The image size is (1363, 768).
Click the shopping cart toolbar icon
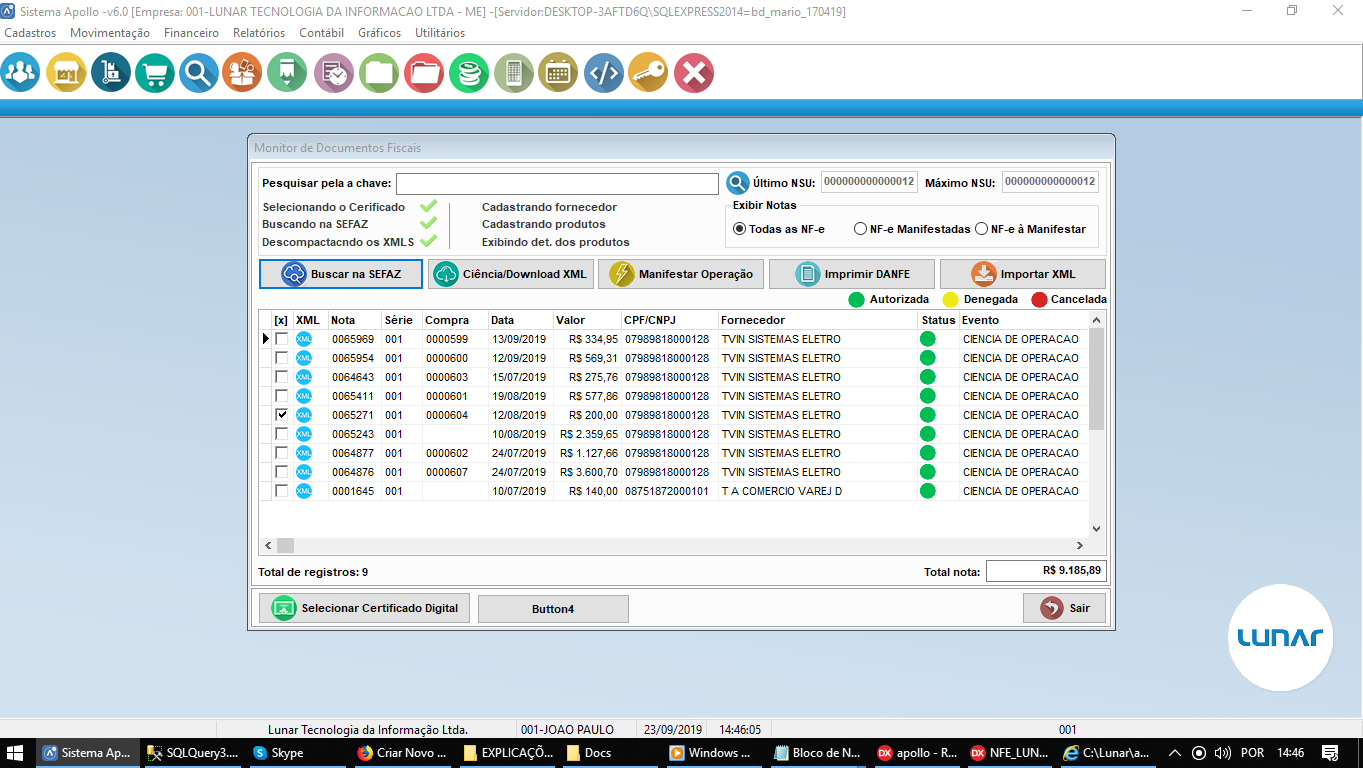[154, 73]
